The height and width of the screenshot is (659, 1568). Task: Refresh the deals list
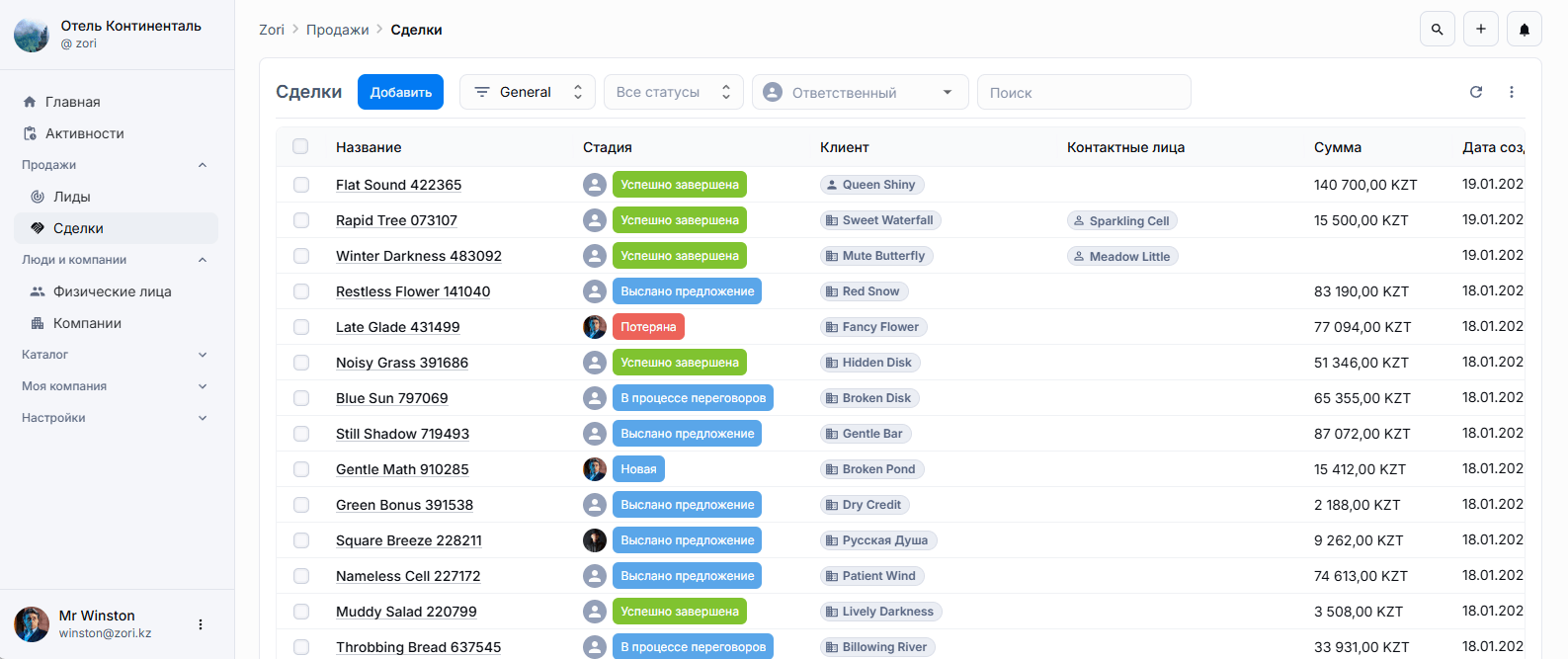1475,92
